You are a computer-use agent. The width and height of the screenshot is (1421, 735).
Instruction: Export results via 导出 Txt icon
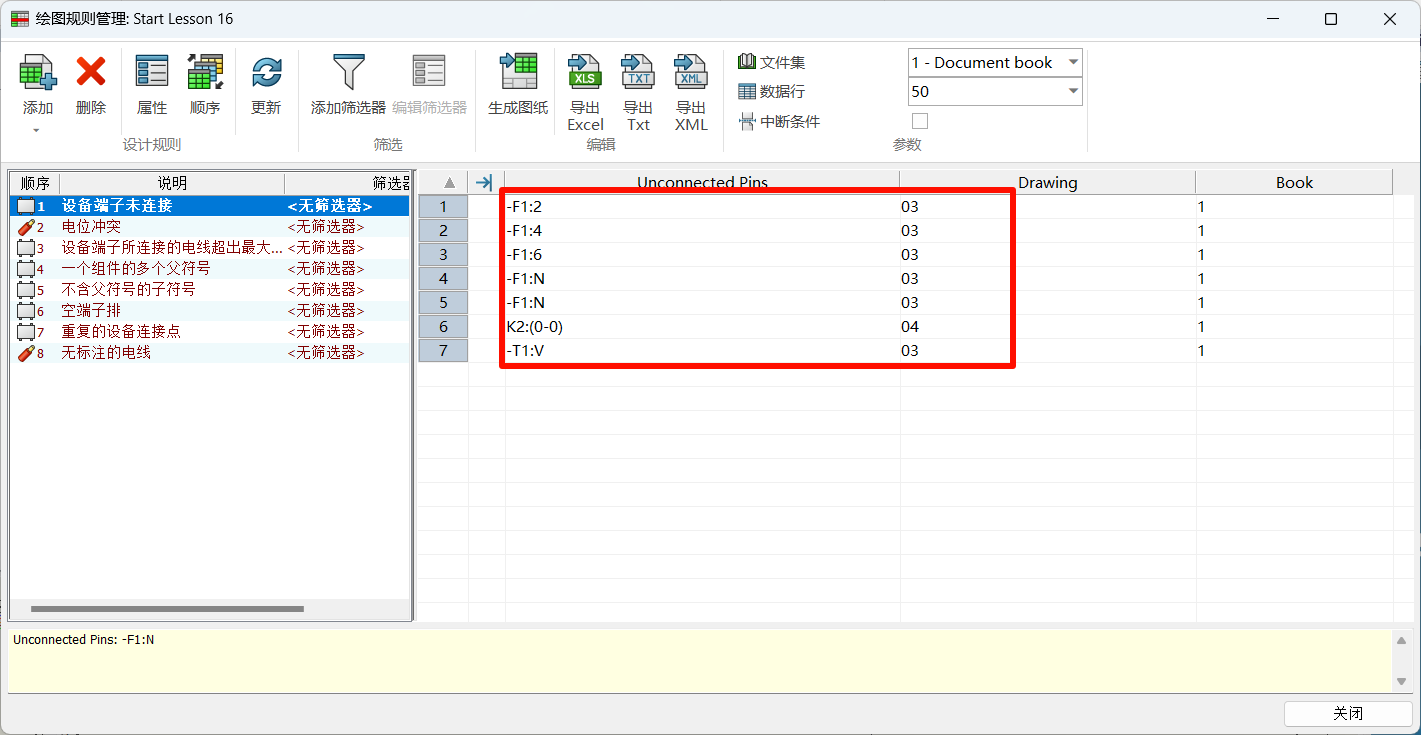pos(638,73)
